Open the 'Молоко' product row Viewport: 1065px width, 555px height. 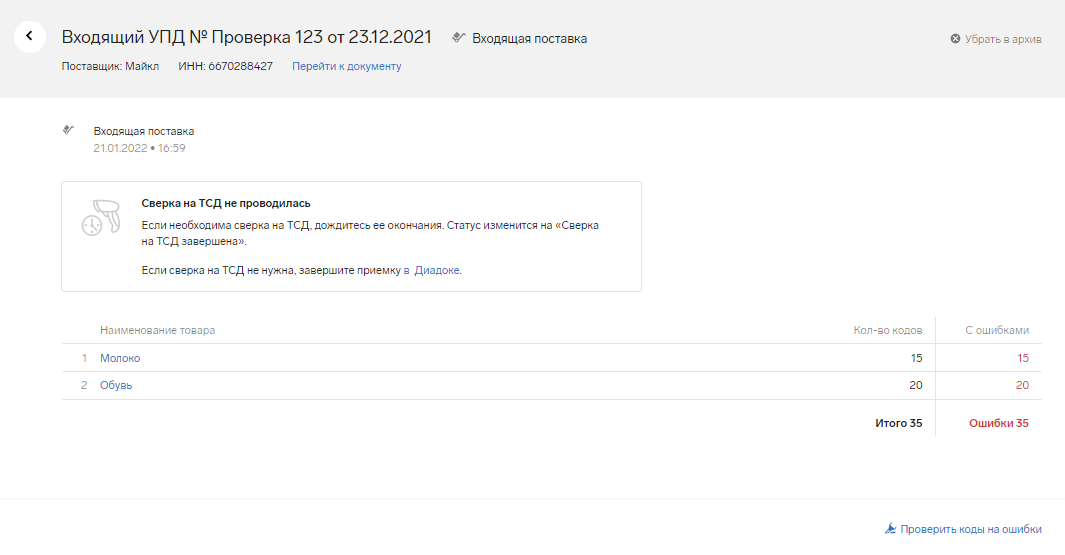pyautogui.click(x=120, y=358)
